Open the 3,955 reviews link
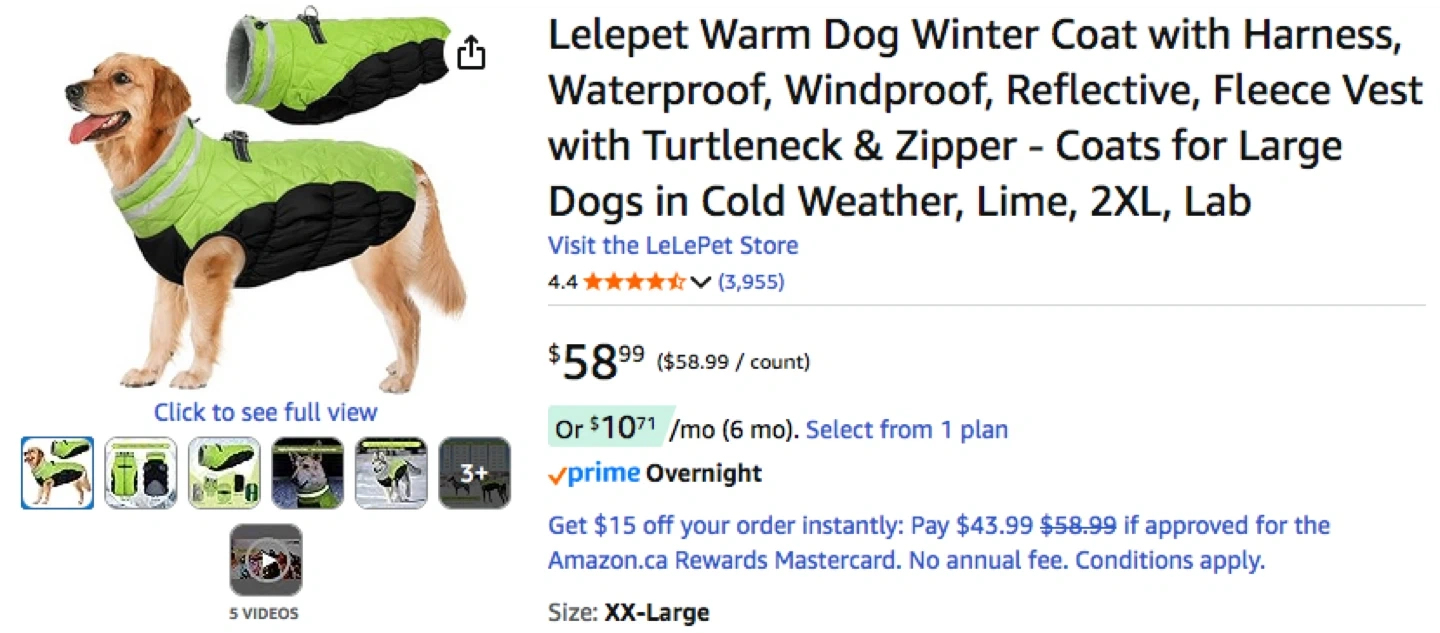1440x633 pixels. click(751, 282)
